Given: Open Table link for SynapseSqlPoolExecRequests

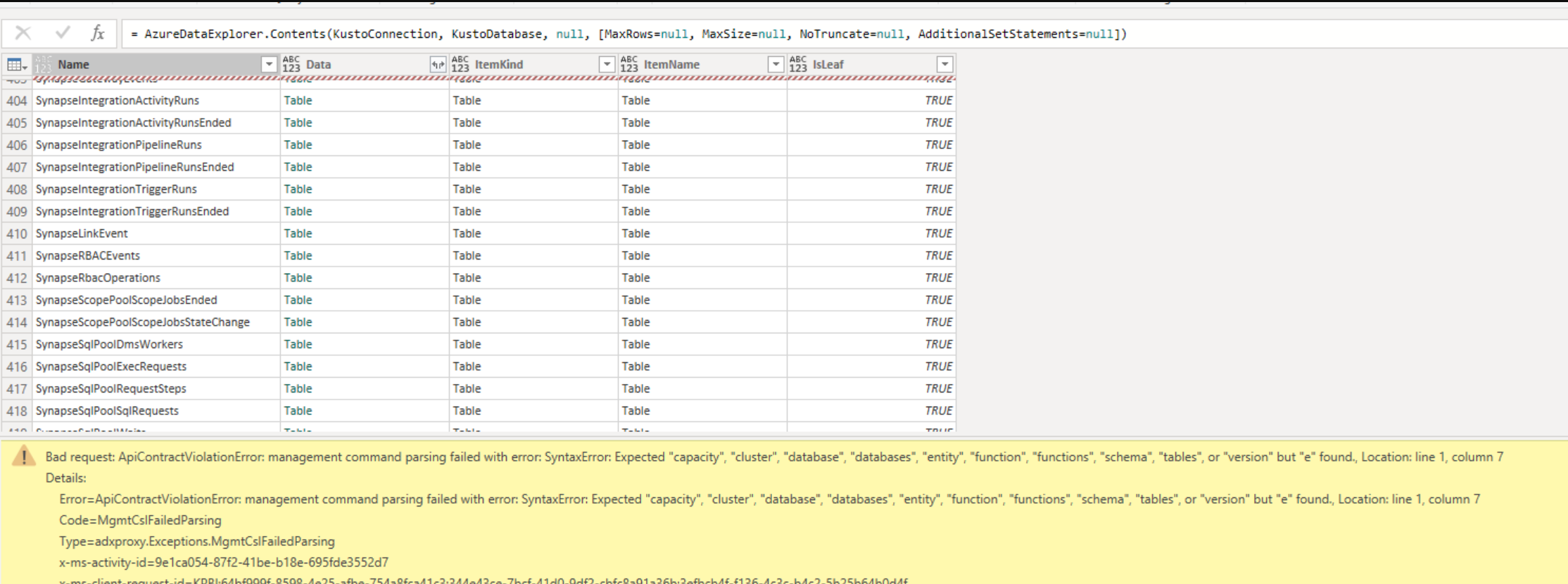Looking at the screenshot, I should 298,367.
